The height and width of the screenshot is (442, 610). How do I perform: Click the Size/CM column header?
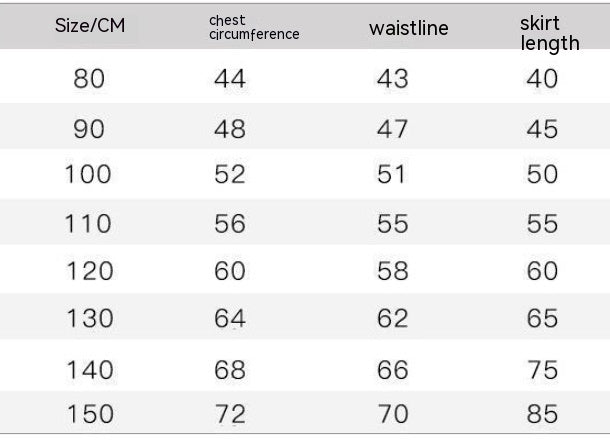coord(88,26)
